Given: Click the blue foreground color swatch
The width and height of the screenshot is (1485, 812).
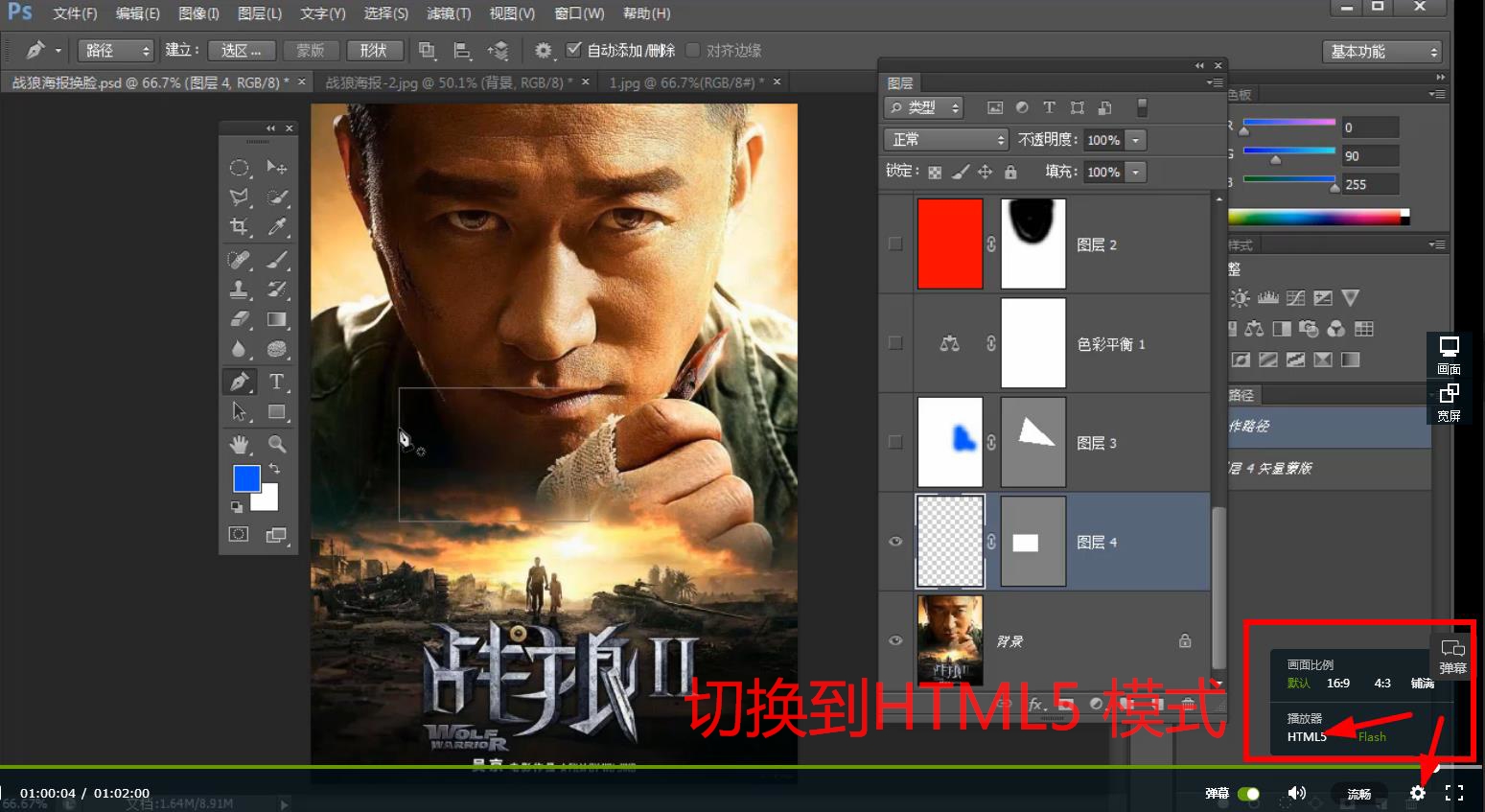Looking at the screenshot, I should click(x=246, y=478).
